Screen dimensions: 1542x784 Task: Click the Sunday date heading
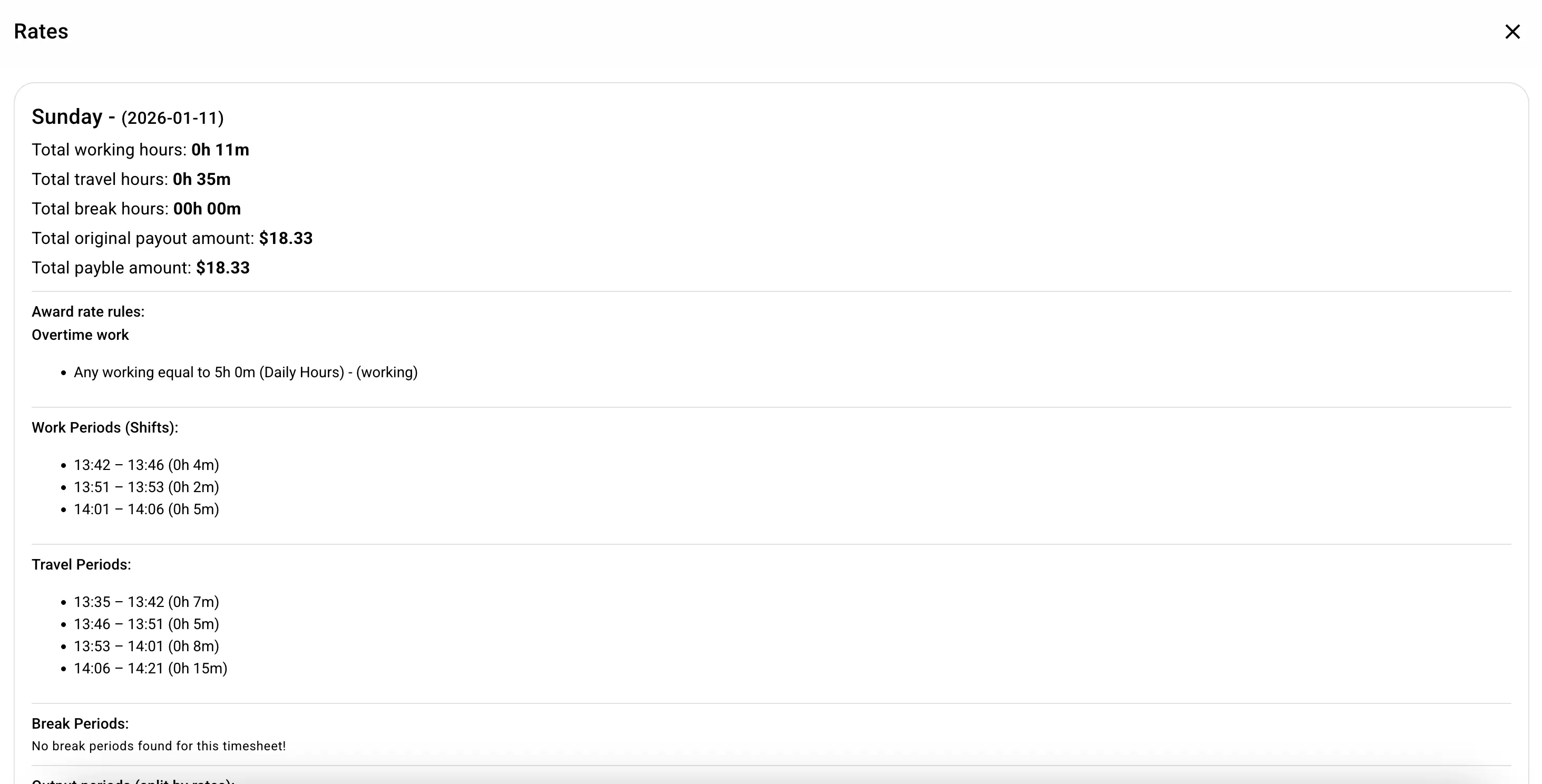click(128, 117)
